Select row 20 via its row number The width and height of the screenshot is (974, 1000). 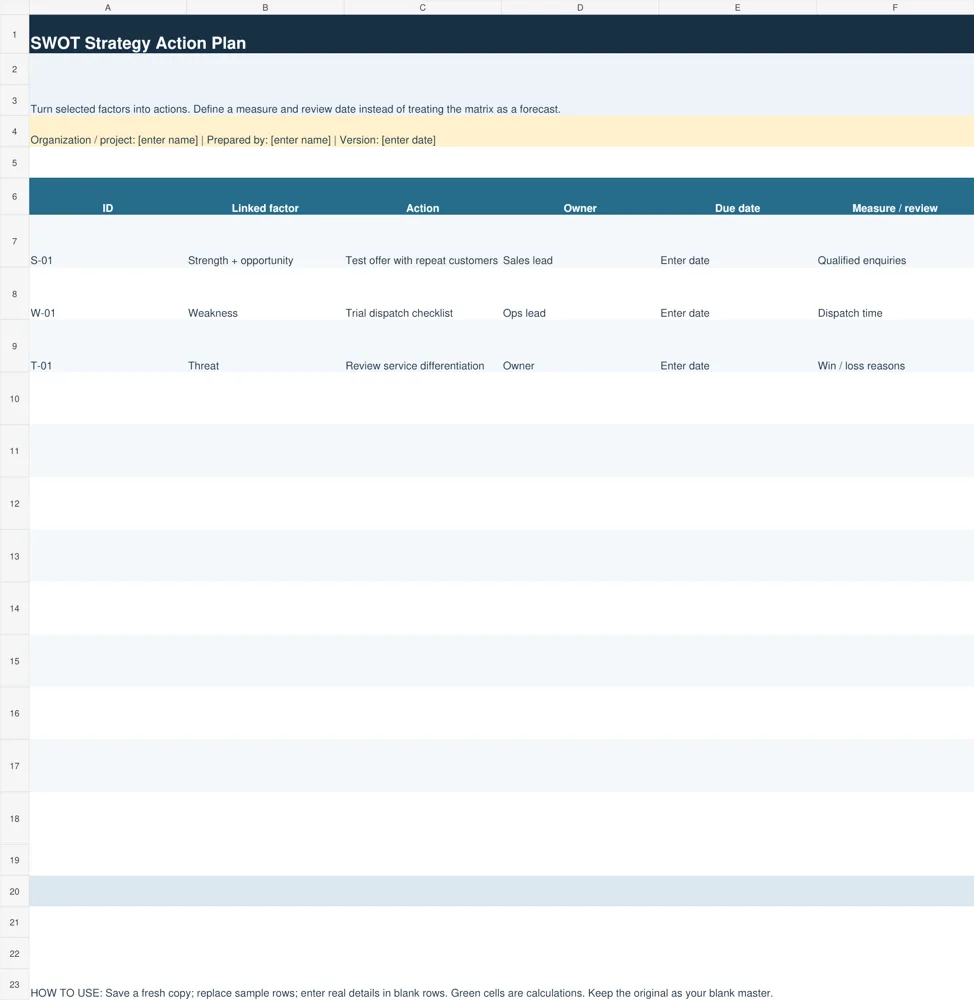(x=15, y=891)
